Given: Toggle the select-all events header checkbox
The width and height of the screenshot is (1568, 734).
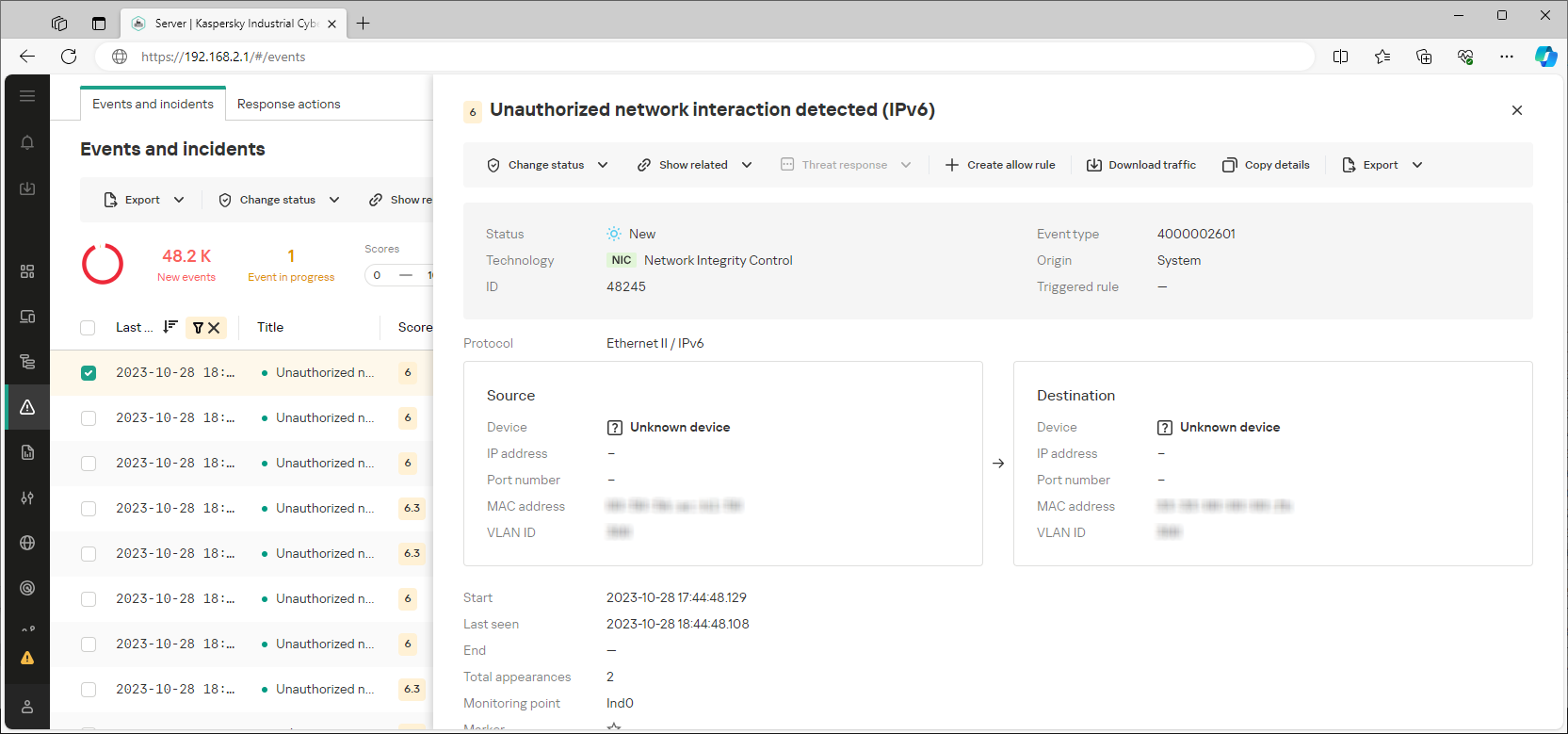Looking at the screenshot, I should tap(89, 328).
